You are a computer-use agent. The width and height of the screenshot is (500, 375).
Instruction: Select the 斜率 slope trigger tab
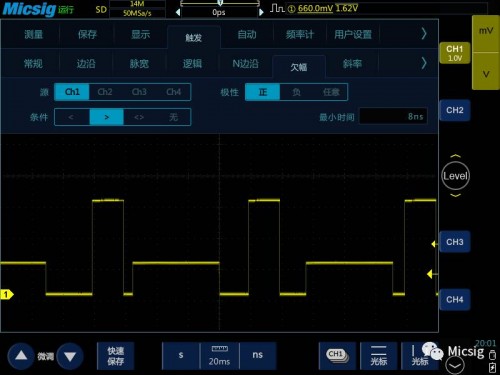pyautogui.click(x=352, y=64)
